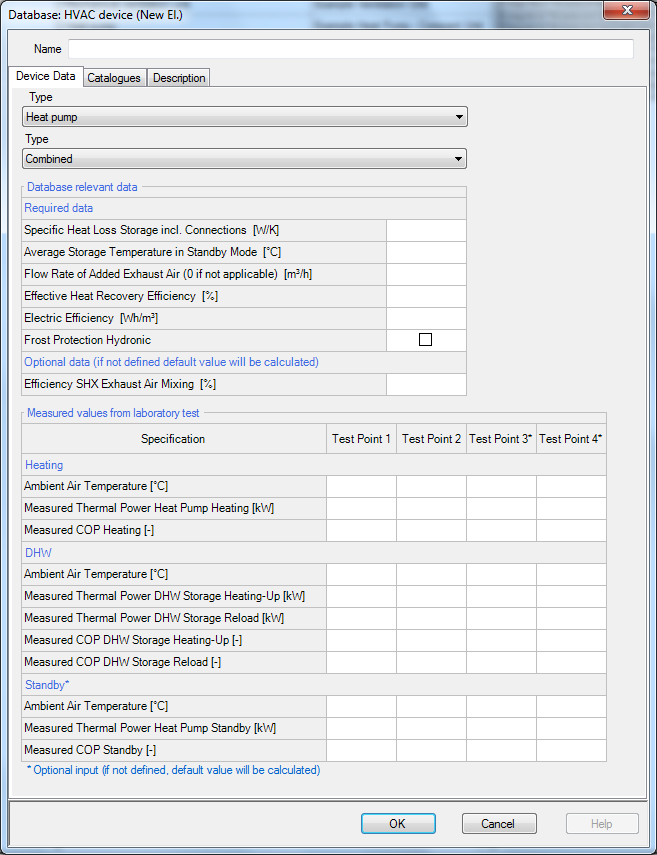Click the blue 'Standby*' section row

[314, 685]
